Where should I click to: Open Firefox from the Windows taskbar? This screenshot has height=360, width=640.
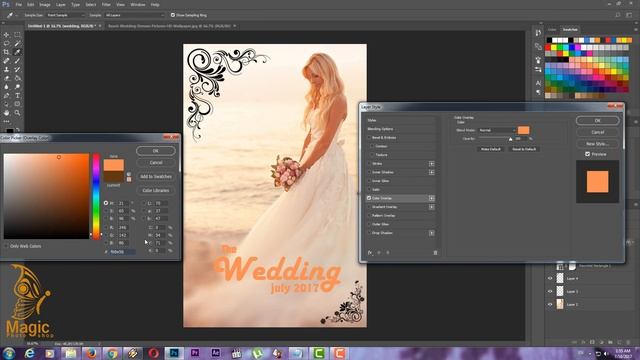(x=91, y=353)
